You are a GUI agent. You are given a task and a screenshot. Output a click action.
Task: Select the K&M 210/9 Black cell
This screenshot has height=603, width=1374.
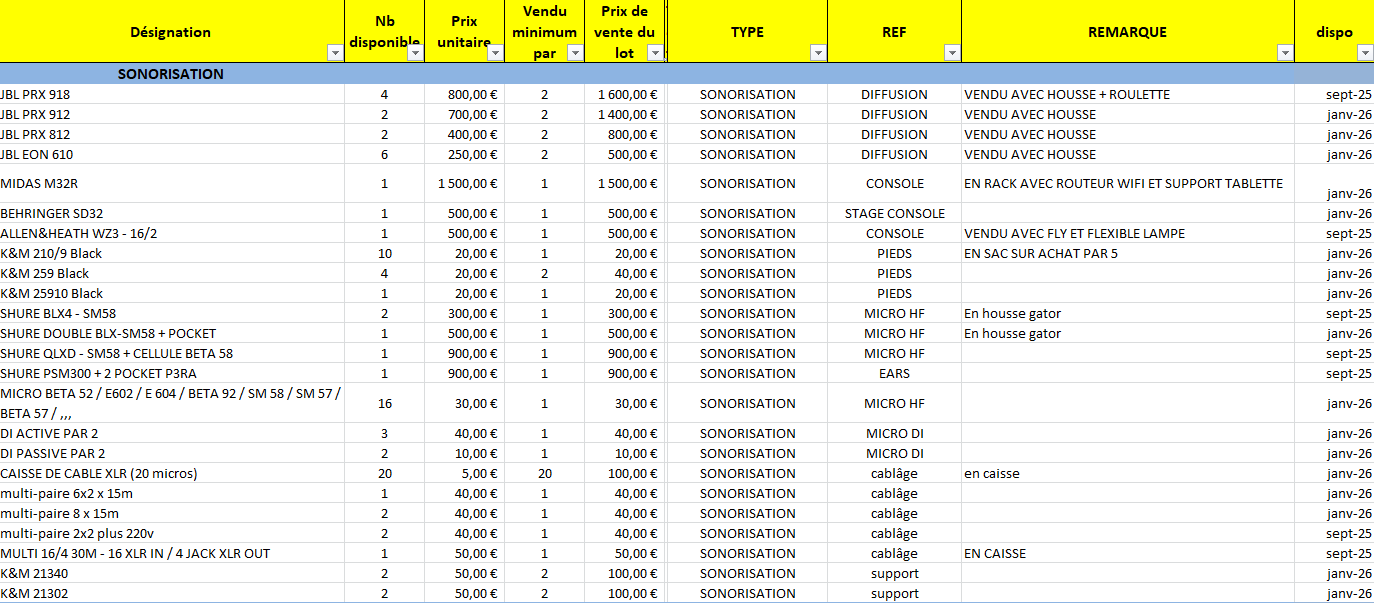click(x=171, y=253)
